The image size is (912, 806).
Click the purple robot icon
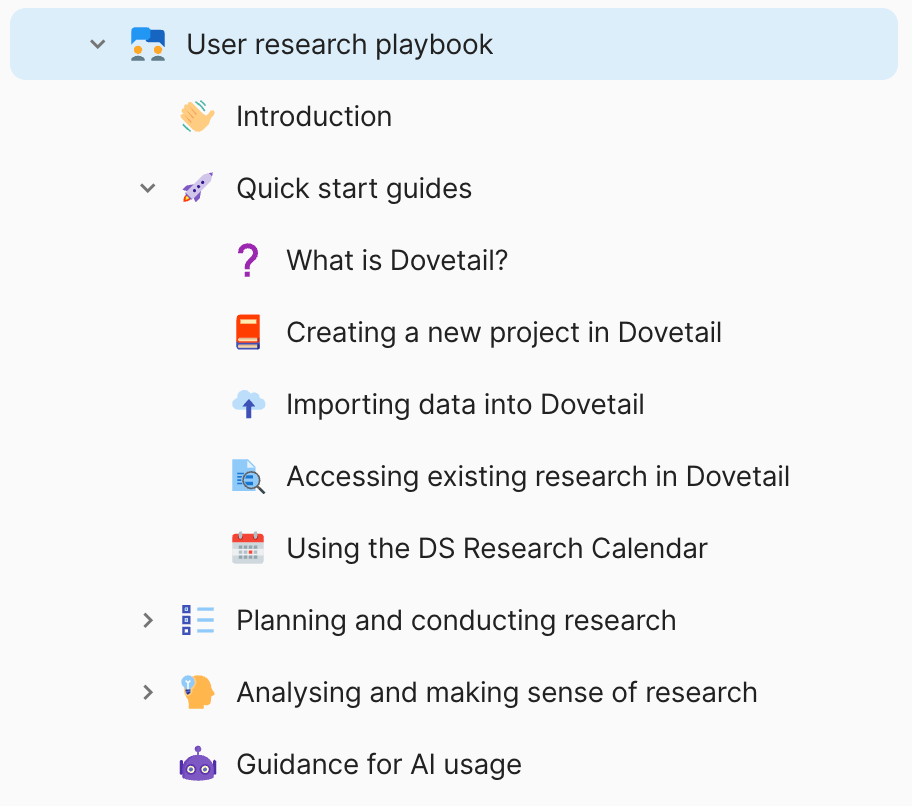coord(197,765)
